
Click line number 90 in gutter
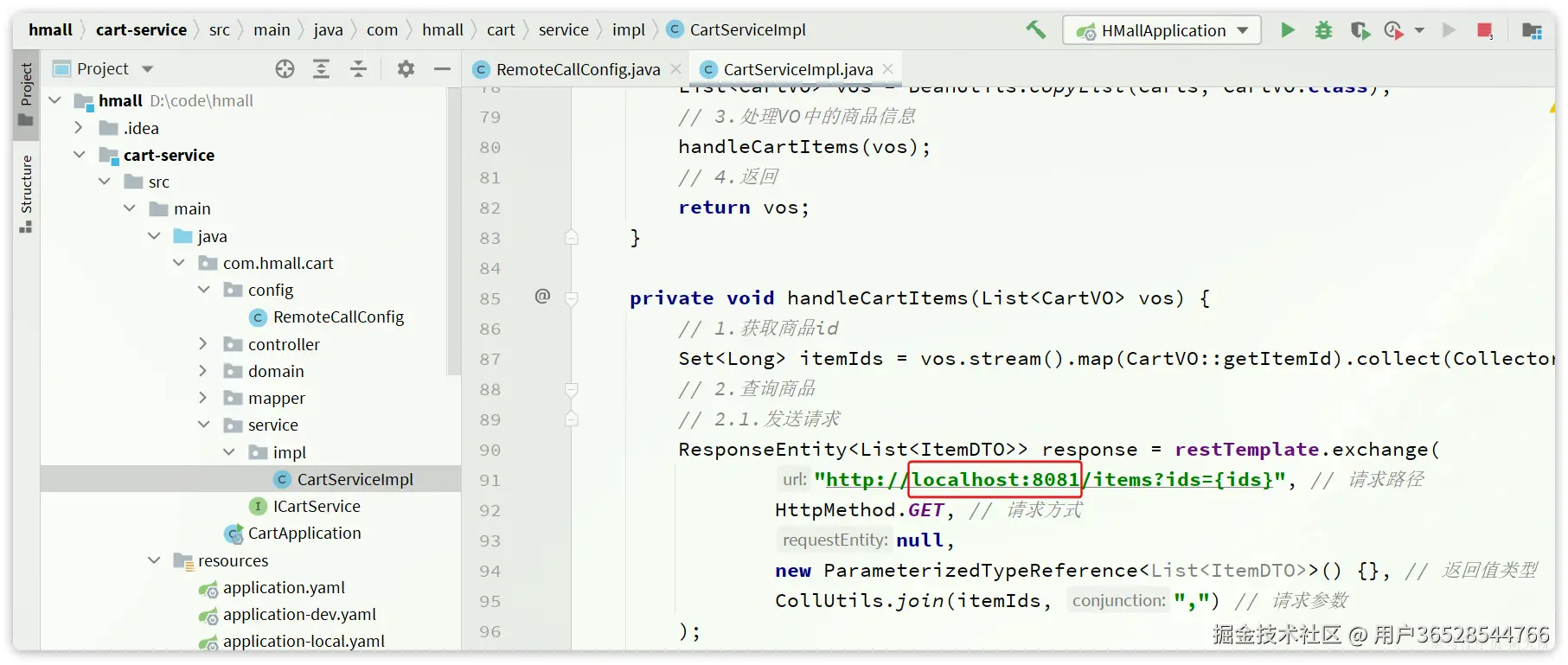point(490,450)
